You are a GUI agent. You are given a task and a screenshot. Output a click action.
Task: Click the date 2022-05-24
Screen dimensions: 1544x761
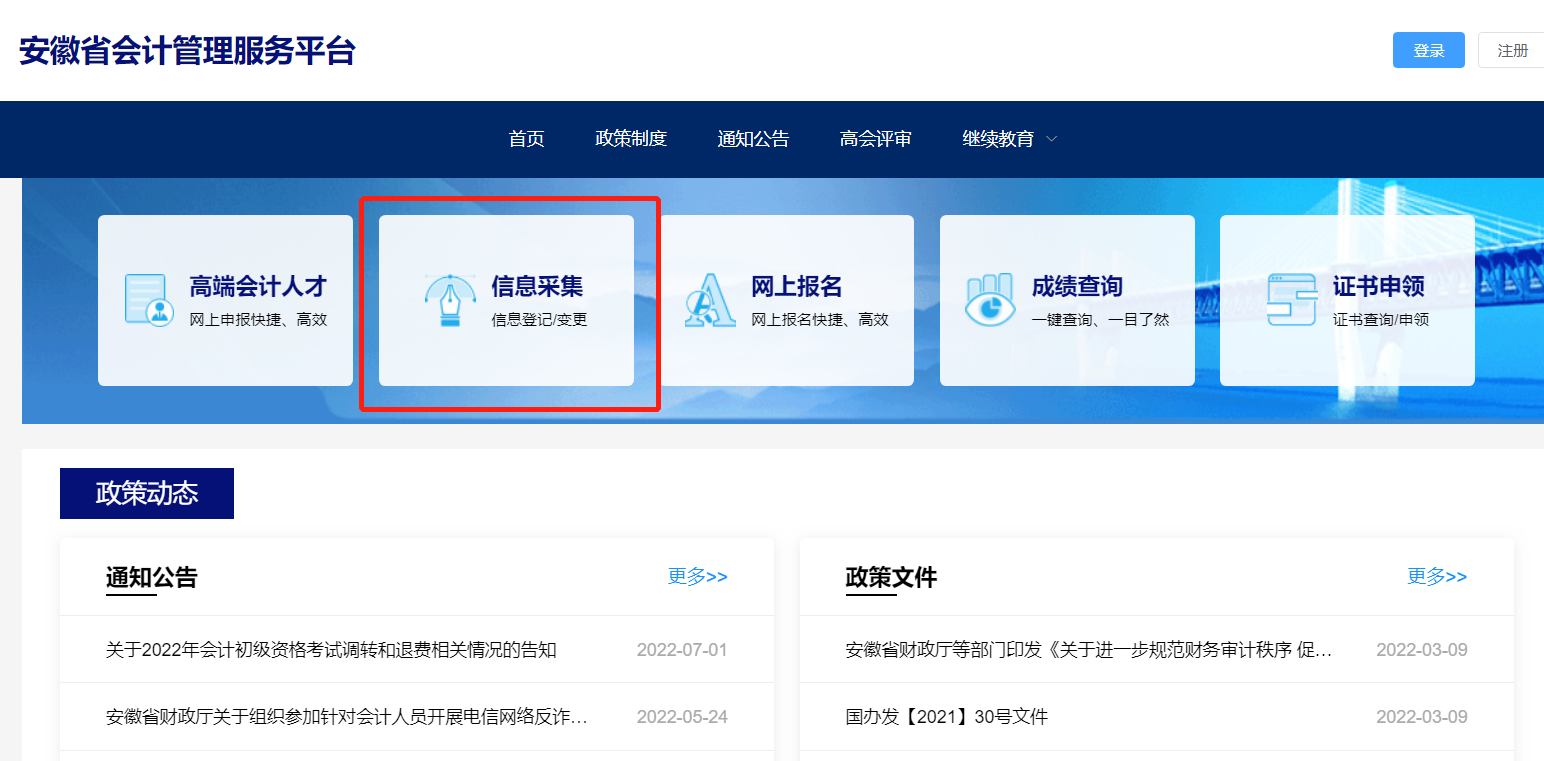682,717
